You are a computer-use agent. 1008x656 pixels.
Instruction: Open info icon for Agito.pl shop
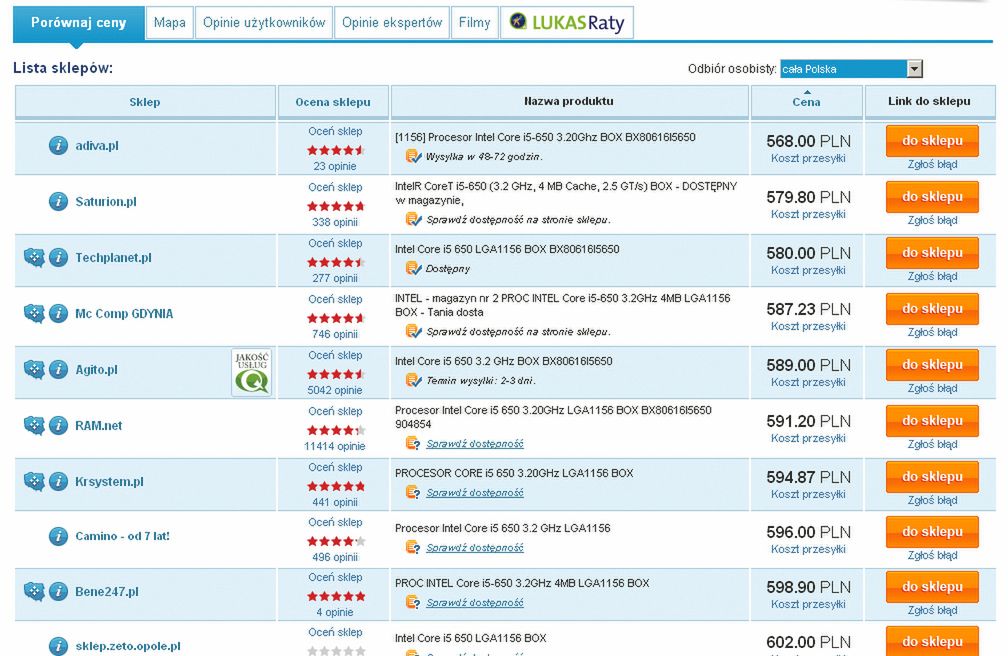58,369
